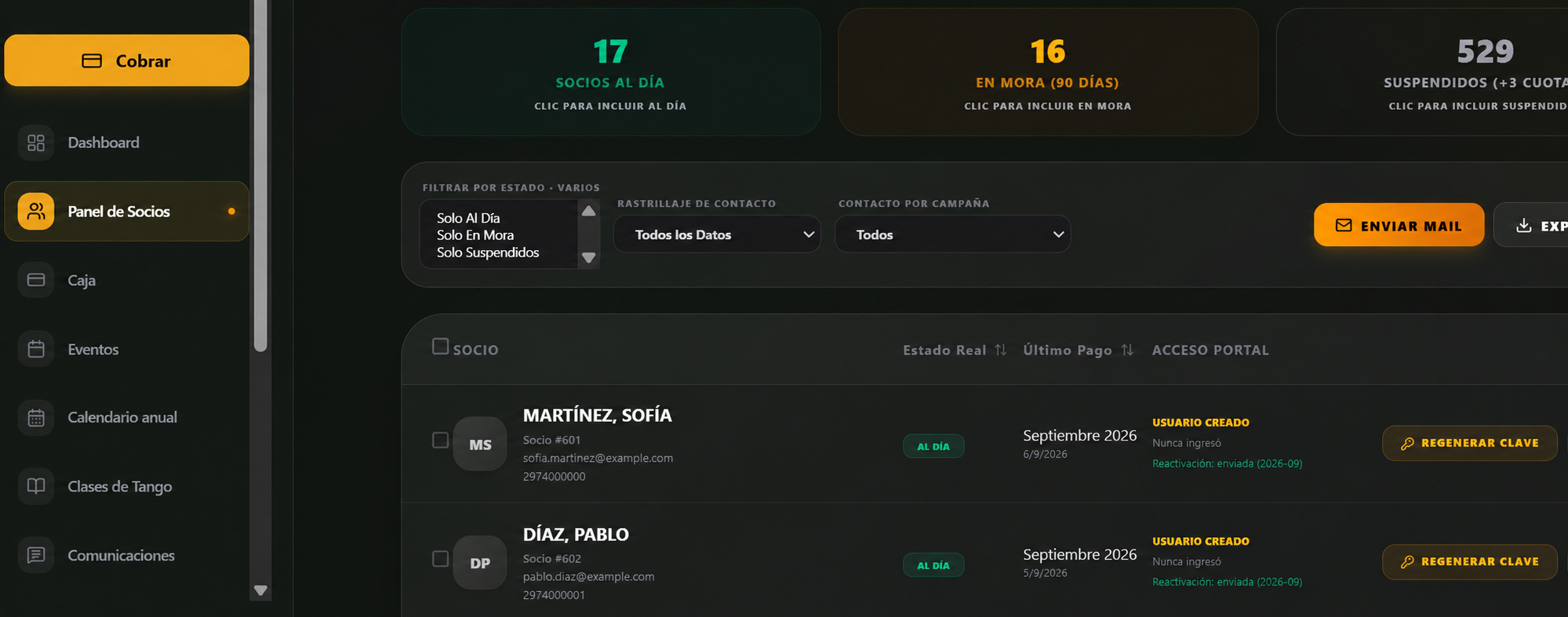This screenshot has width=1568, height=617.
Task: Select the Solo Suspendidos filter option
Action: coord(488,252)
